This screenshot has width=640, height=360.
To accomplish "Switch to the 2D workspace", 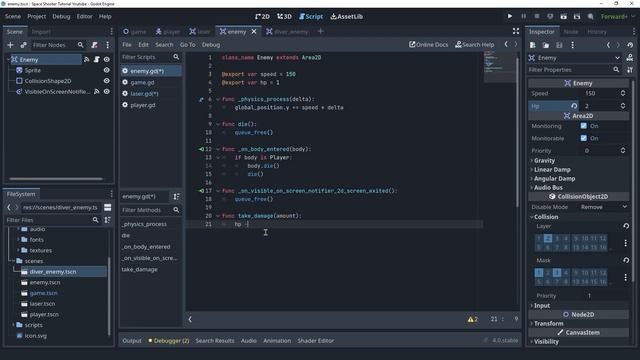I will tap(262, 16).
